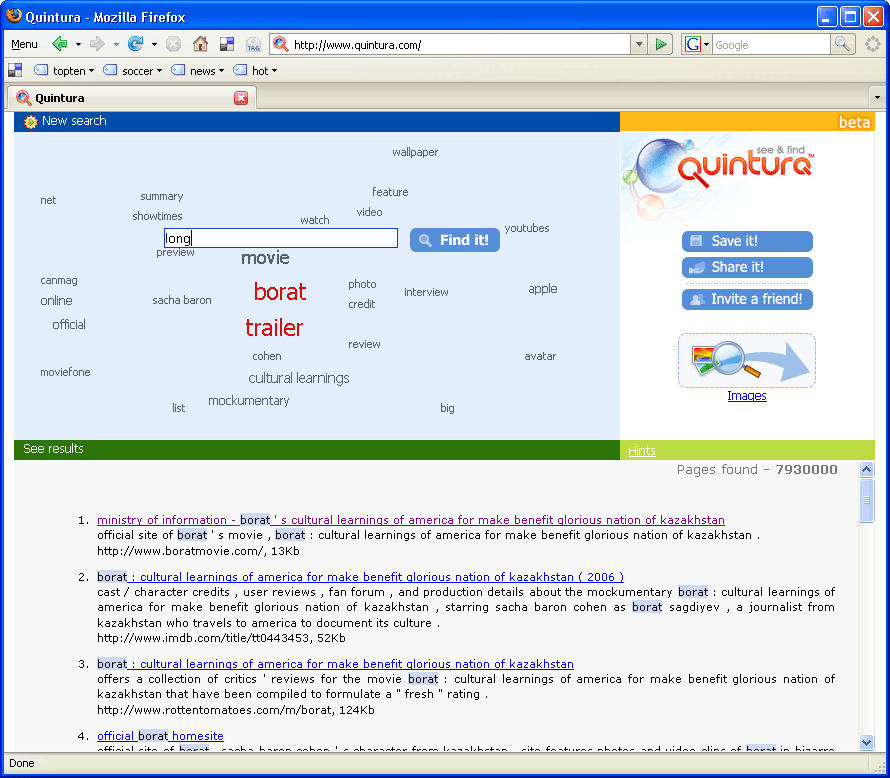Select the Quintura tab

[132, 98]
